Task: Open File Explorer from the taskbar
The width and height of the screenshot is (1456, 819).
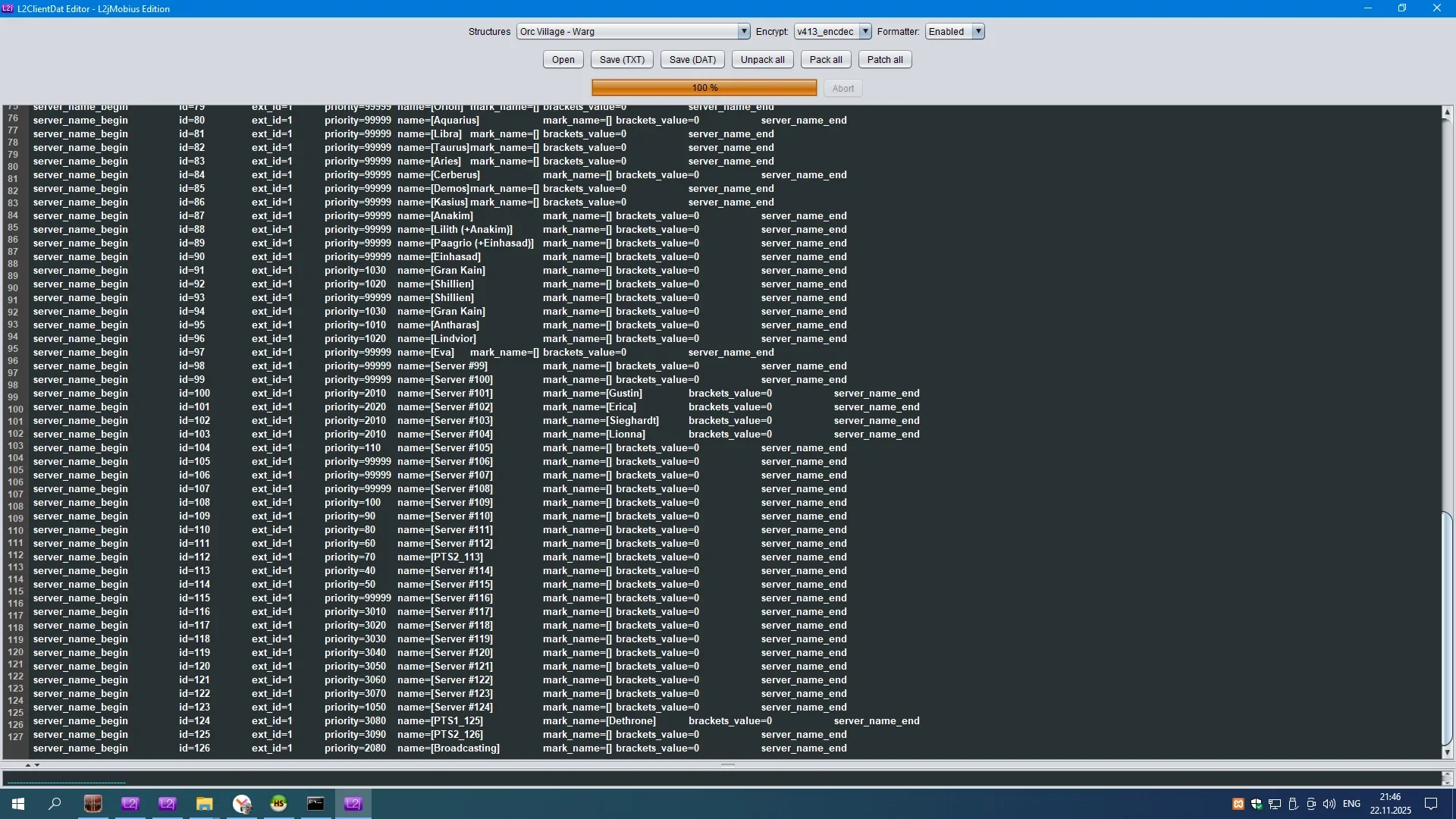Action: pos(204,804)
